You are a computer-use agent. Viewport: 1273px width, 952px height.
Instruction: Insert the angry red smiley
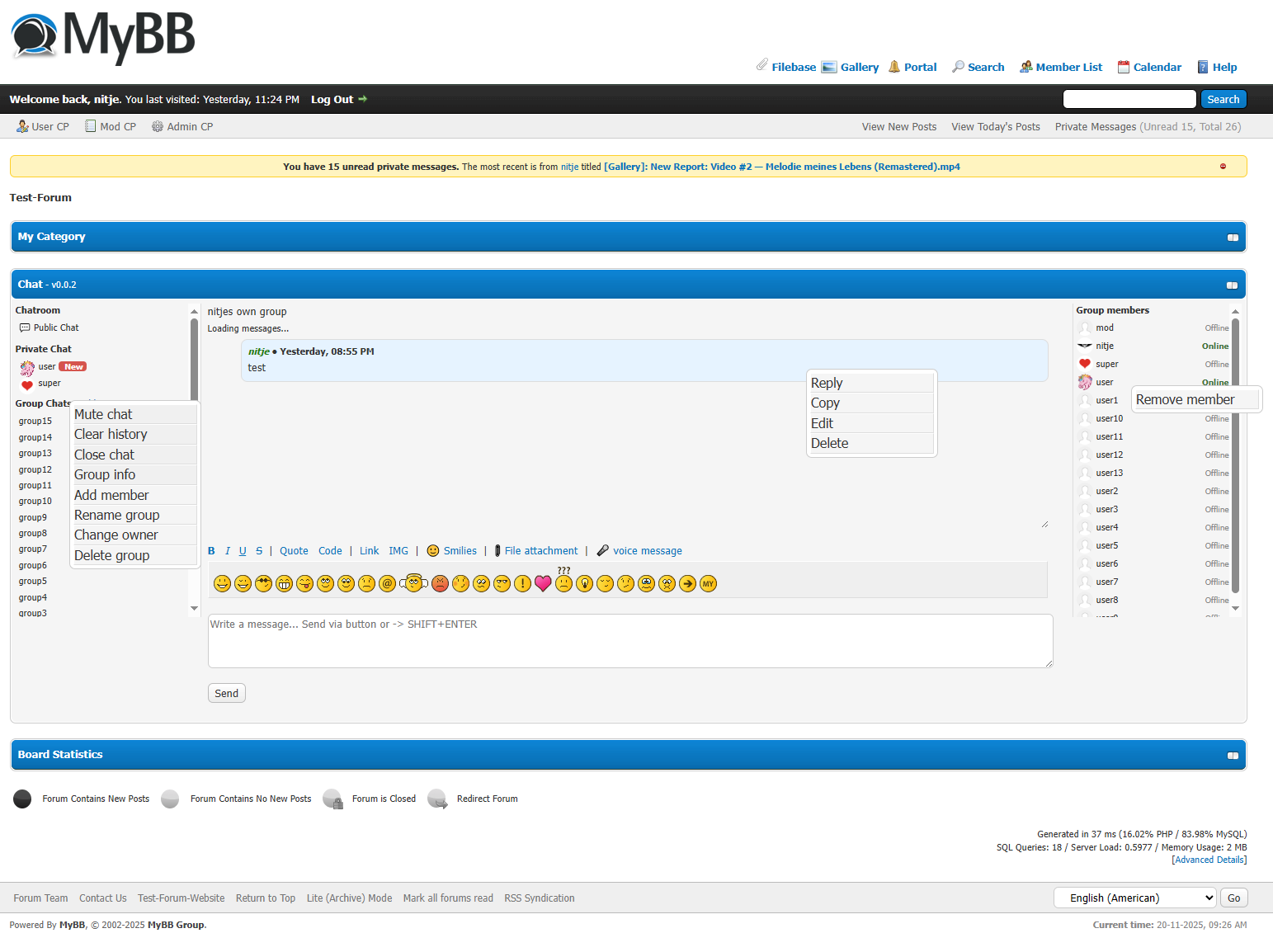(441, 584)
